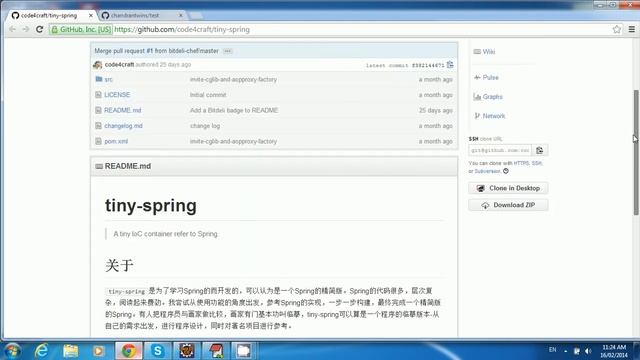The width and height of the screenshot is (640, 360).
Task: Open the Merge pull request #1 commit link
Action: pos(156,51)
